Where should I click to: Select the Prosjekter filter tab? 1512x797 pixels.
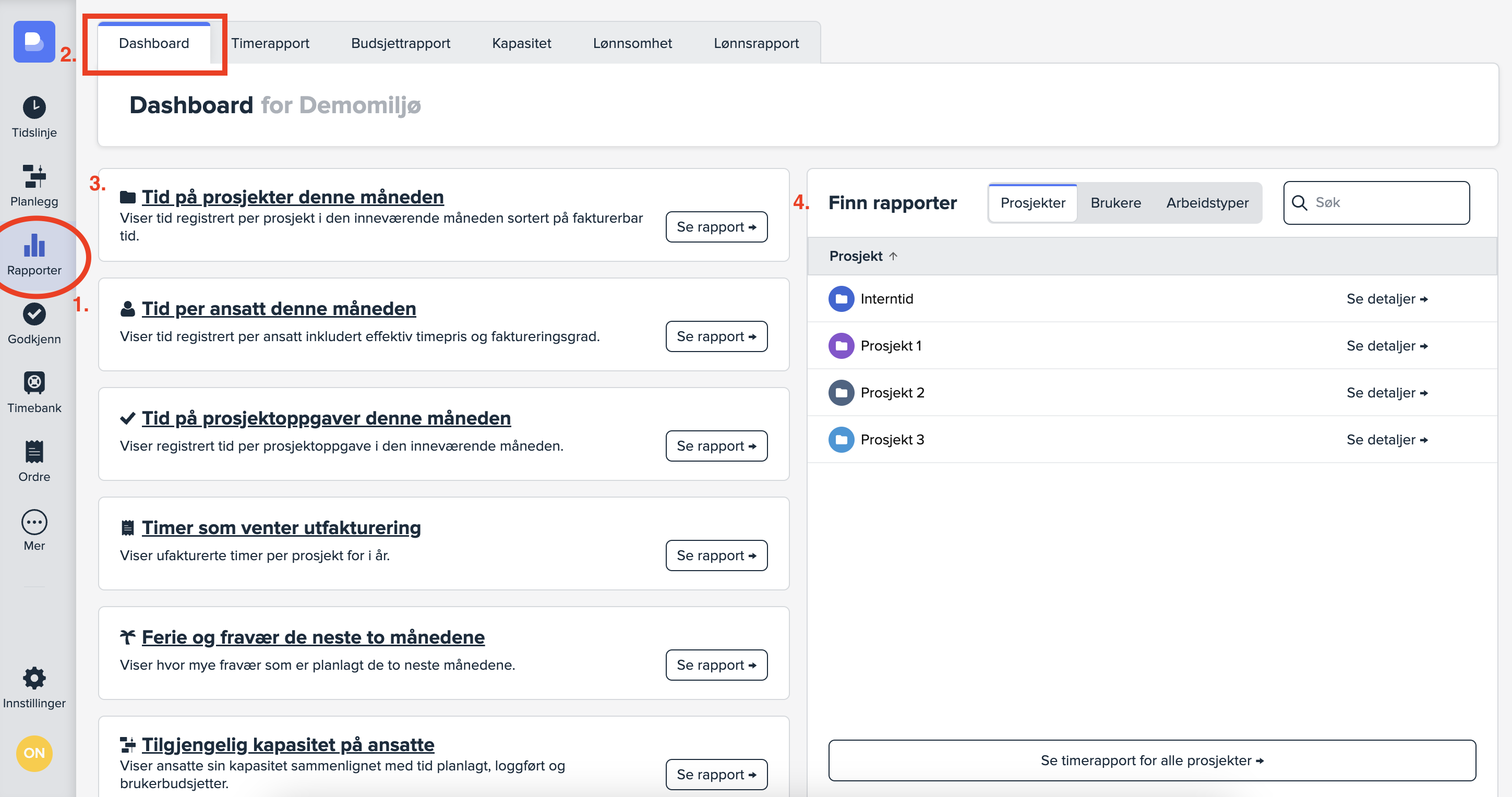pos(1033,202)
